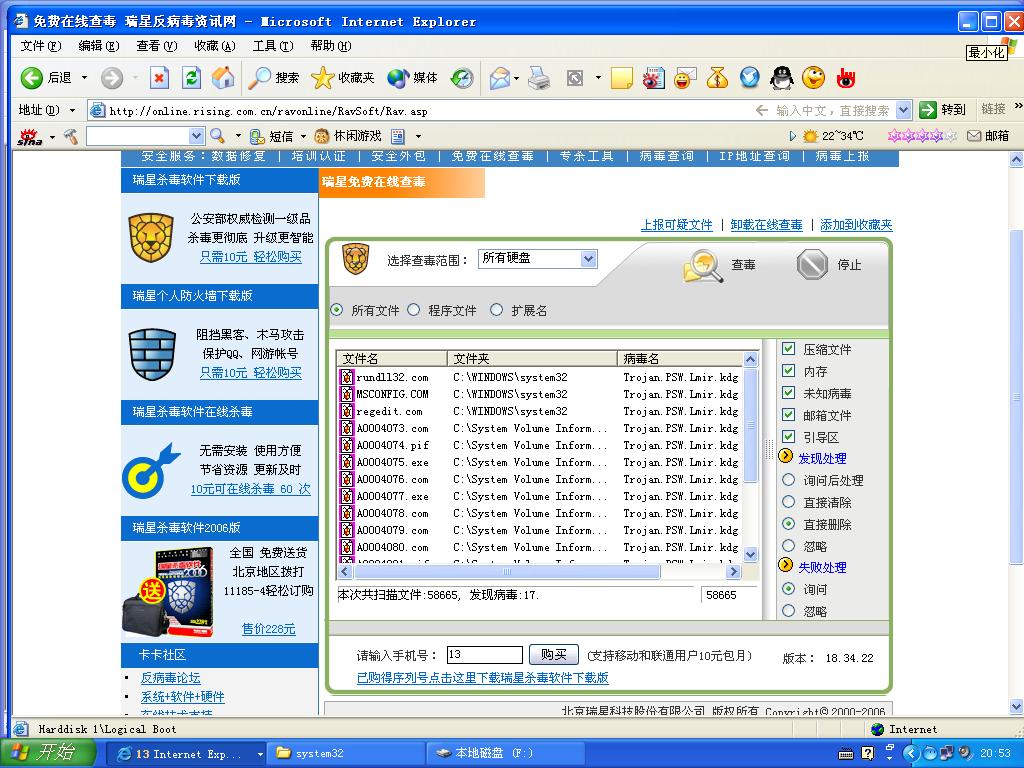The image size is (1024, 768).
Task: Stop the scan with 停止 icon
Action: pyautogui.click(x=812, y=264)
